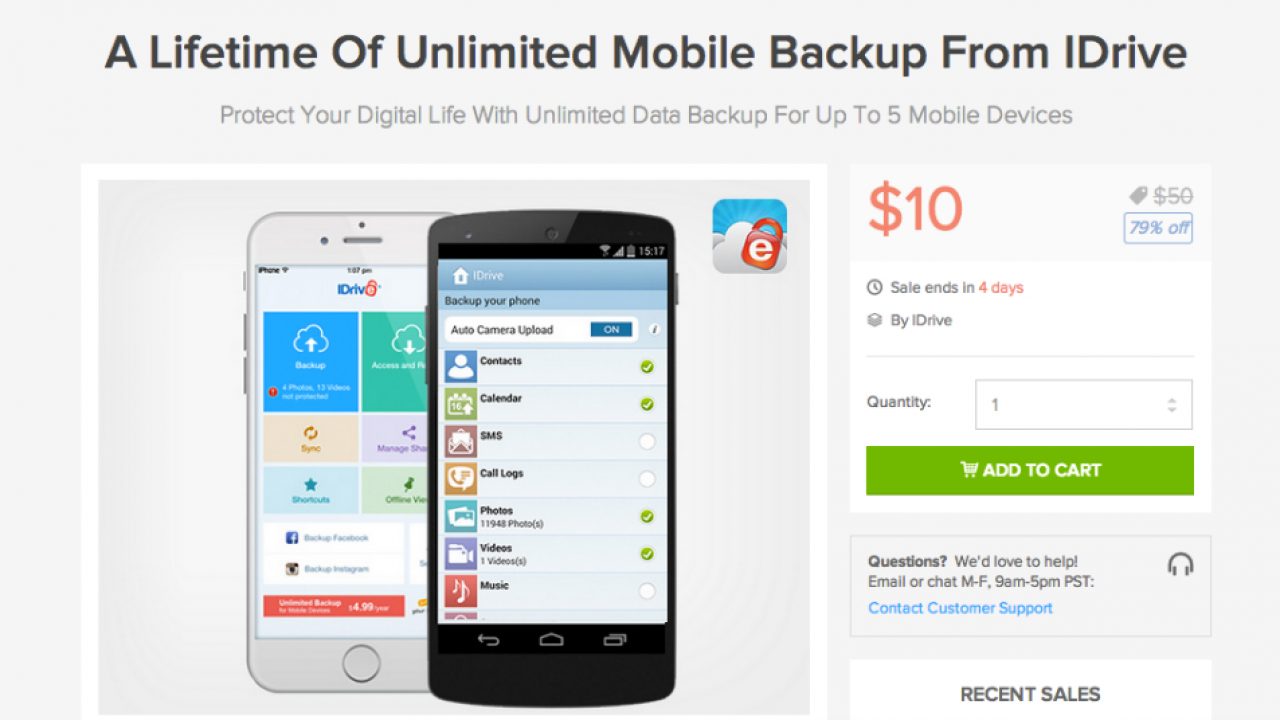The image size is (1280, 720).
Task: Select the Contacts icon on the Android phone
Action: pyautogui.click(x=460, y=366)
